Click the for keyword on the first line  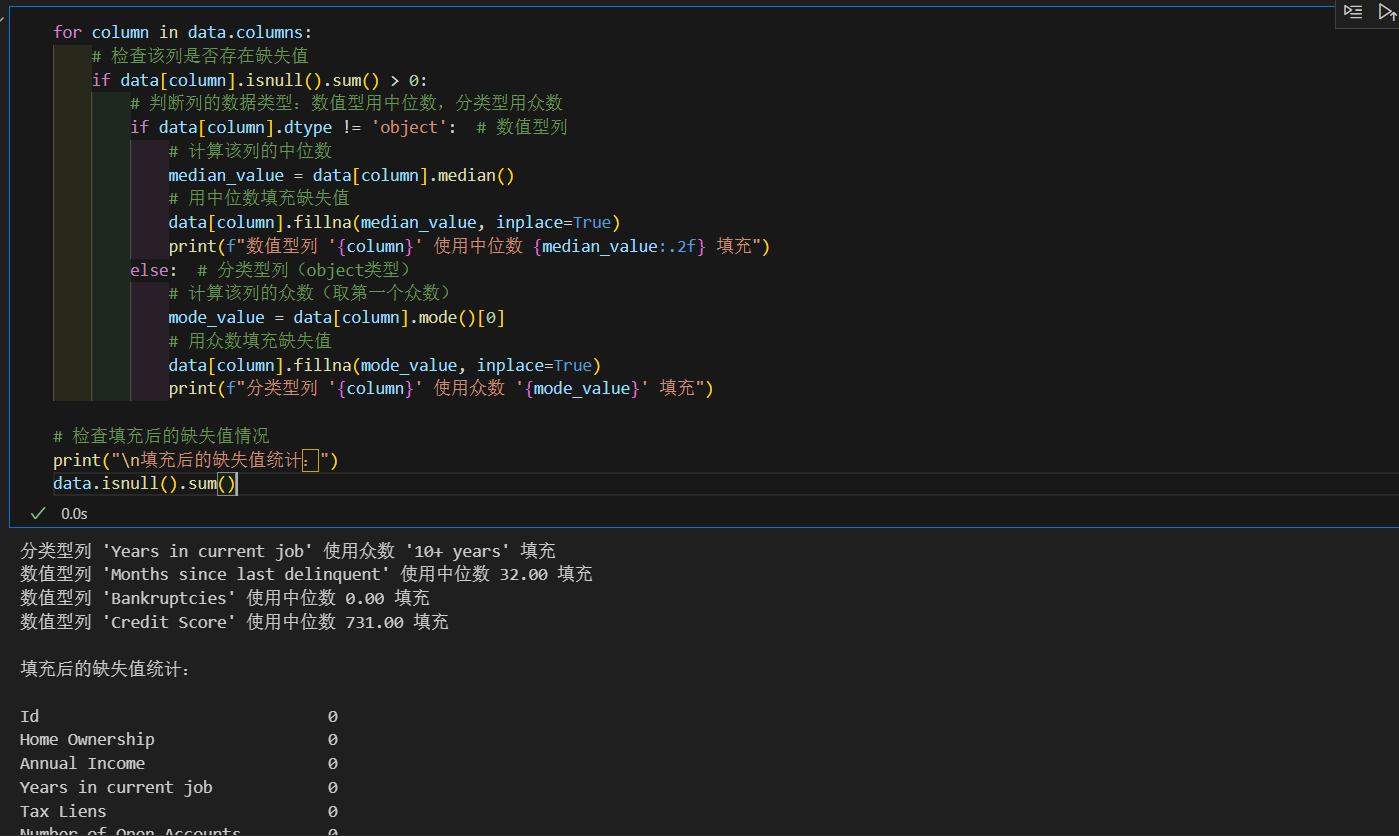click(66, 31)
